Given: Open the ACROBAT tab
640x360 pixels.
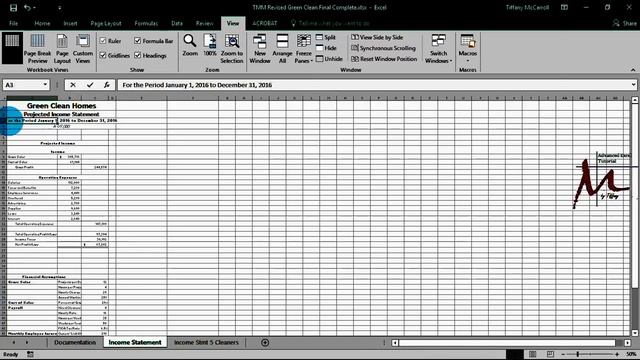Looking at the screenshot, I should pyautogui.click(x=264, y=23).
